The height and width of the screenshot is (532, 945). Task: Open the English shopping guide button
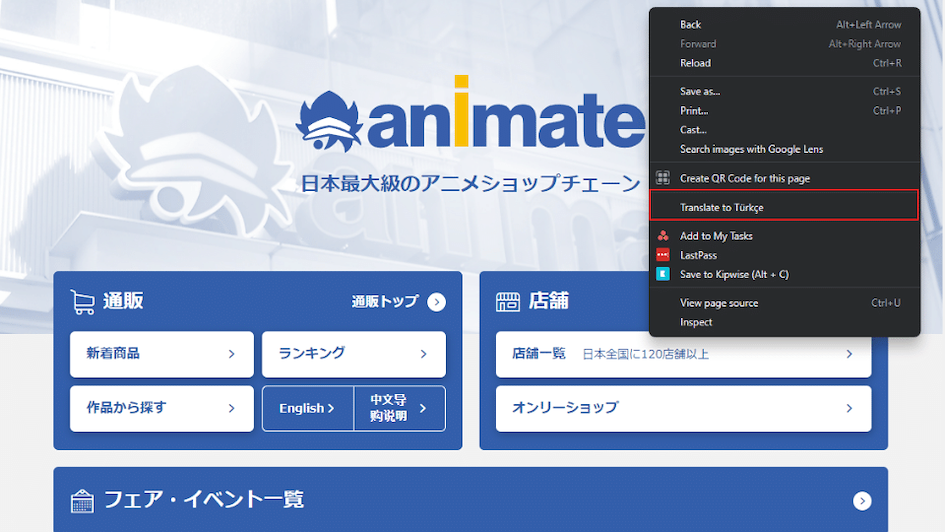point(308,408)
